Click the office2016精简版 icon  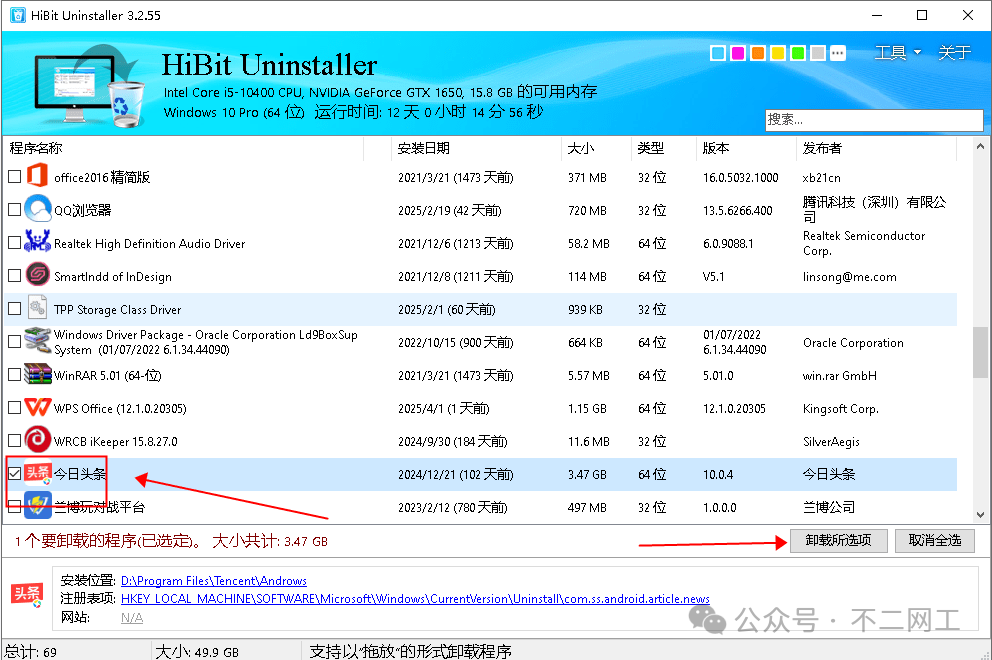[38, 177]
